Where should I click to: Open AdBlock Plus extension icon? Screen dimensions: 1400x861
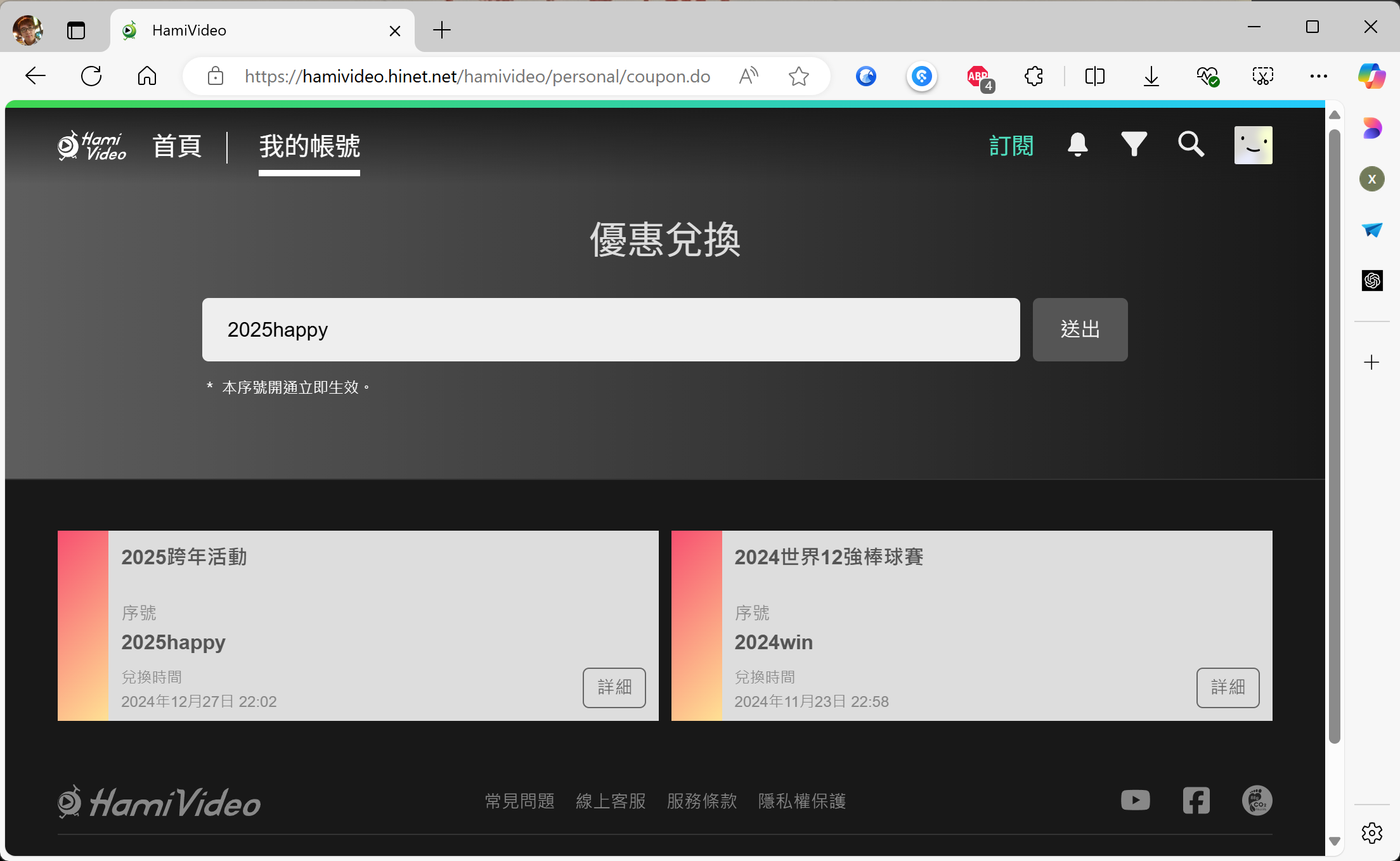pos(978,77)
